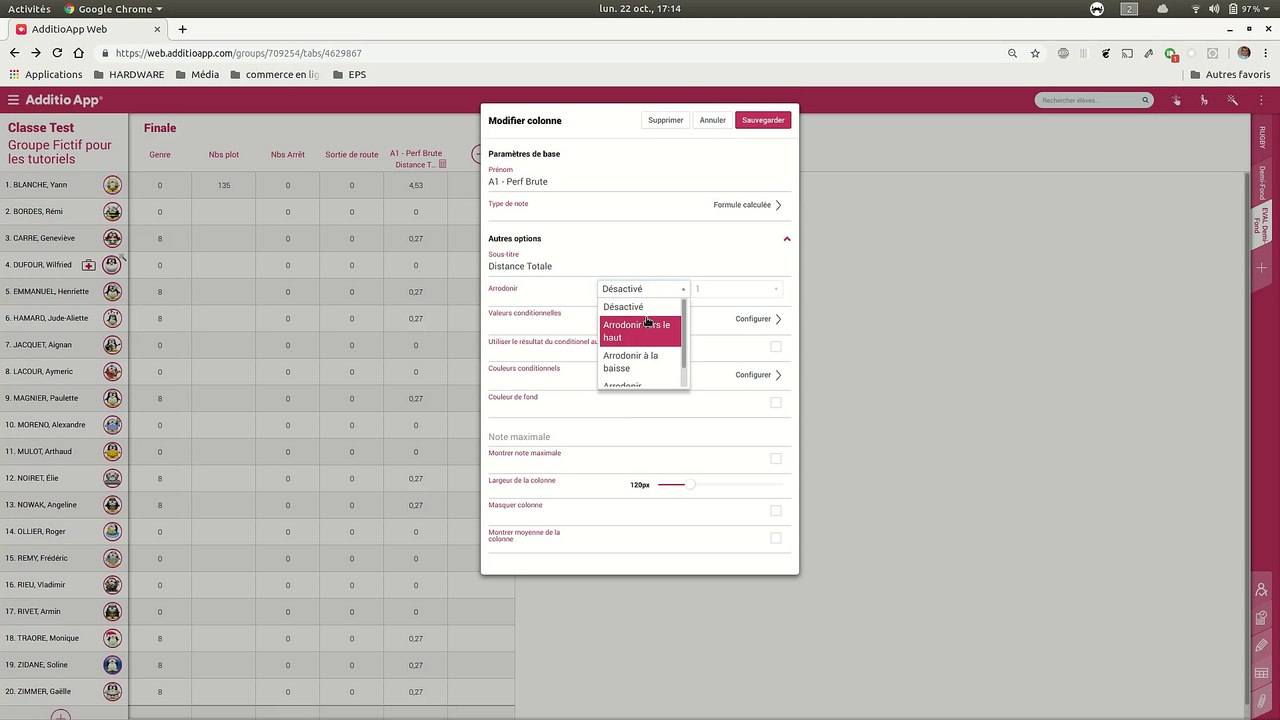Bookmark this page with the star icon

(x=1035, y=53)
